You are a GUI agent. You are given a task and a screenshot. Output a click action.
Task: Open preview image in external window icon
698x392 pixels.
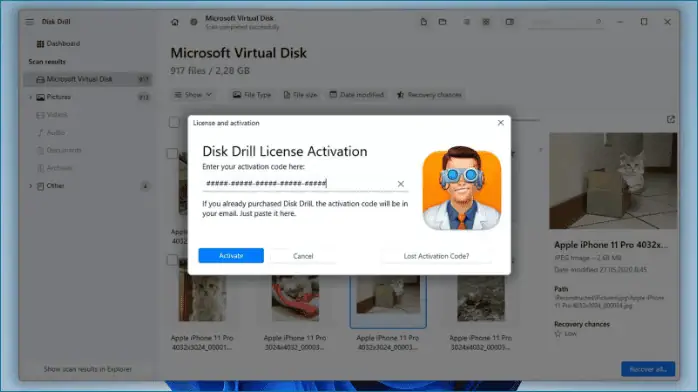coord(671,119)
